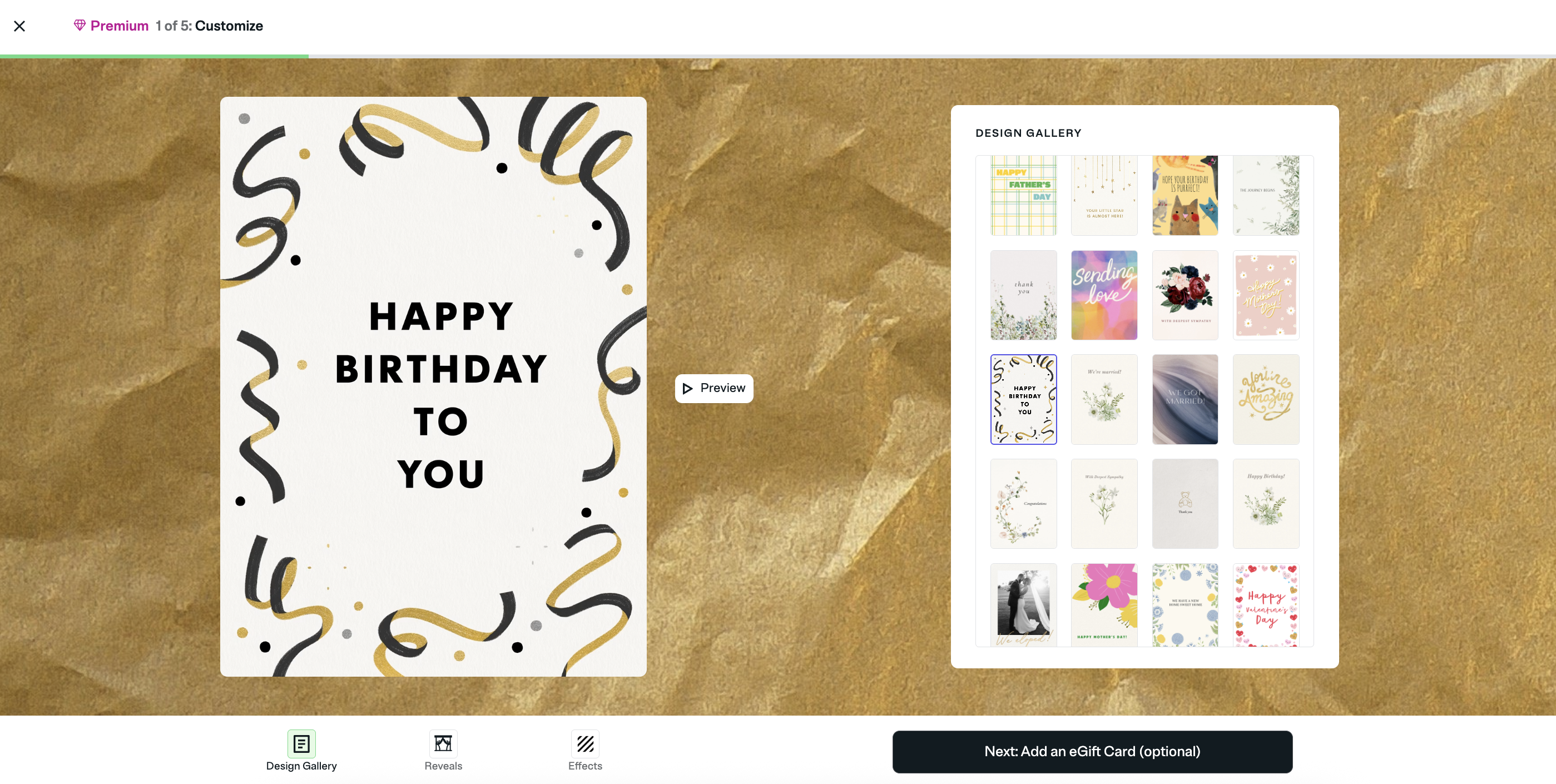Select the Your Little Star design

point(1104,196)
